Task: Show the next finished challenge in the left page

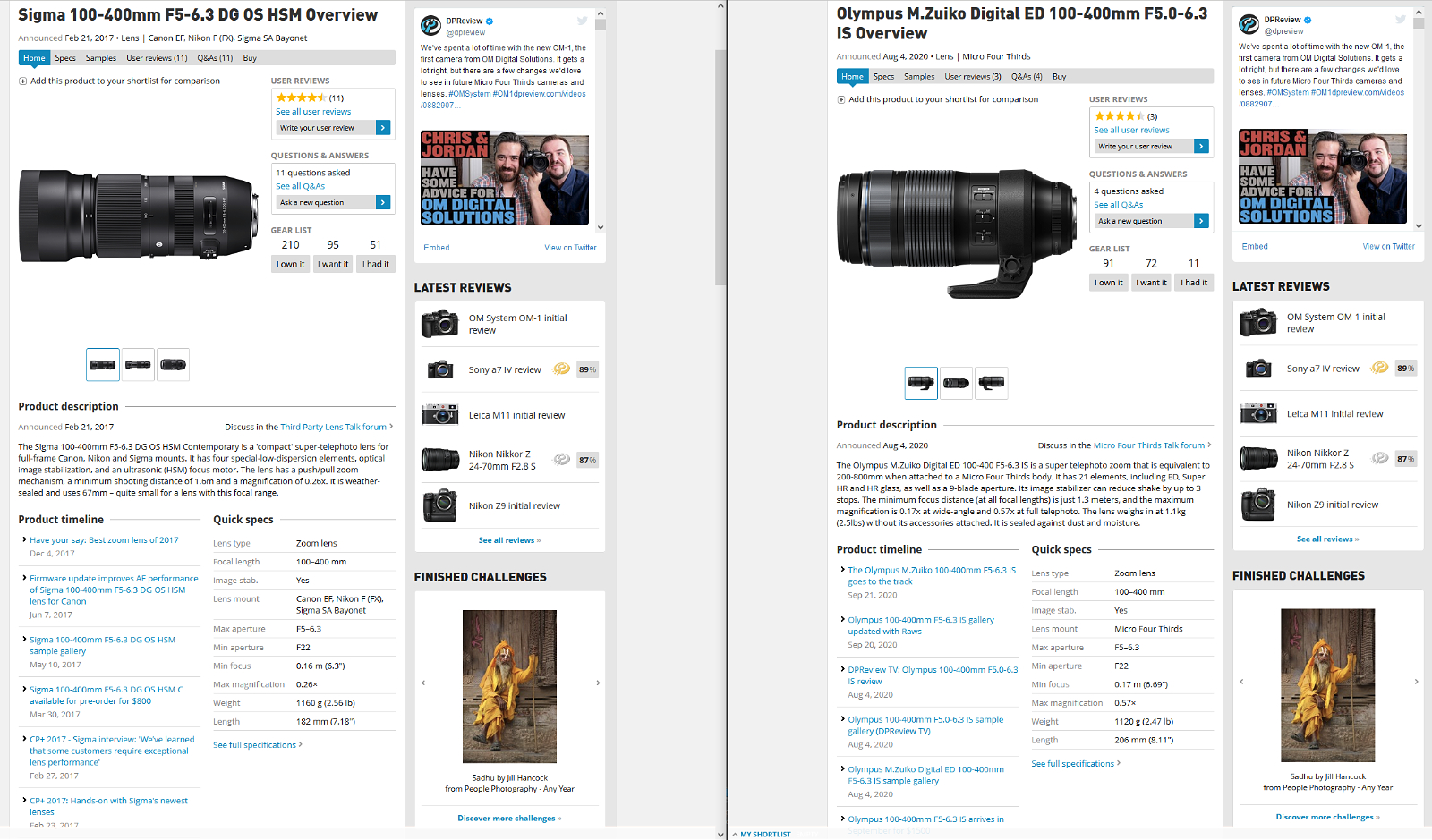Action: point(598,683)
